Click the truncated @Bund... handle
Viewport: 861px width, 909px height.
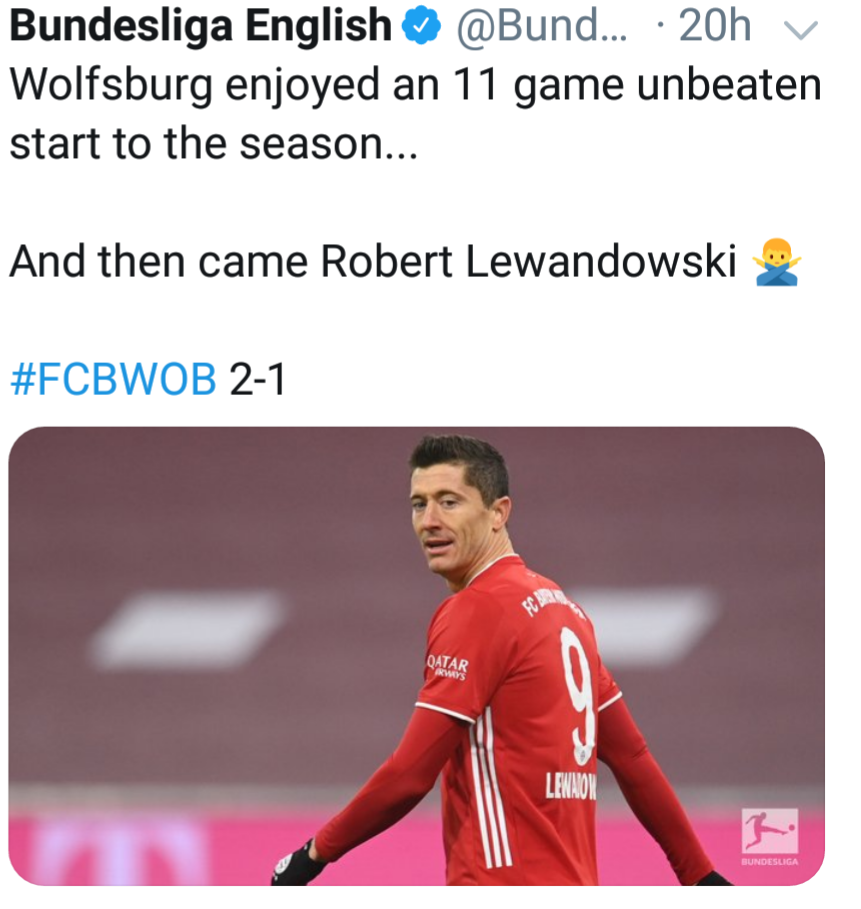[542, 26]
